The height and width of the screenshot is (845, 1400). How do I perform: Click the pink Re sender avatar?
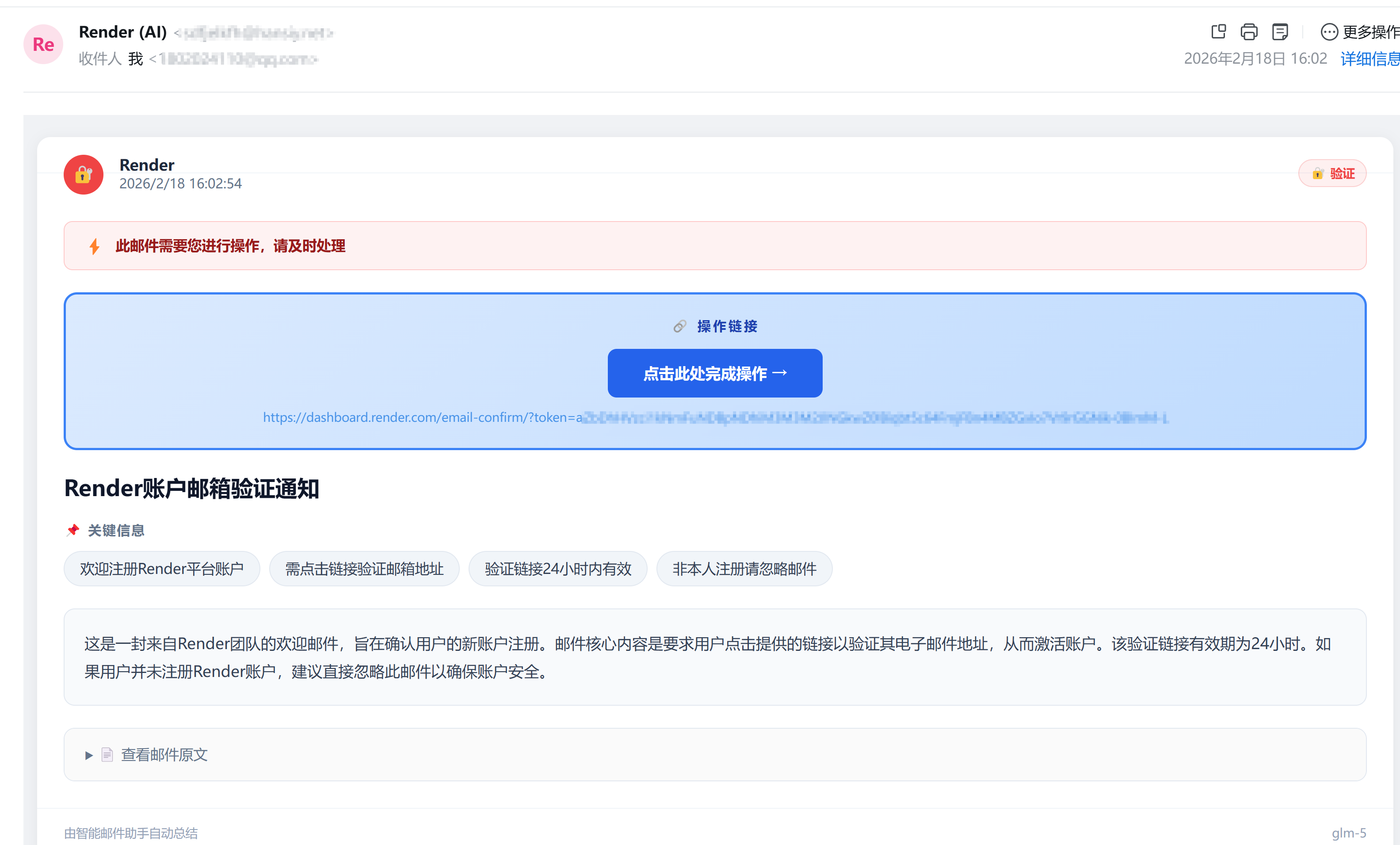(x=42, y=44)
